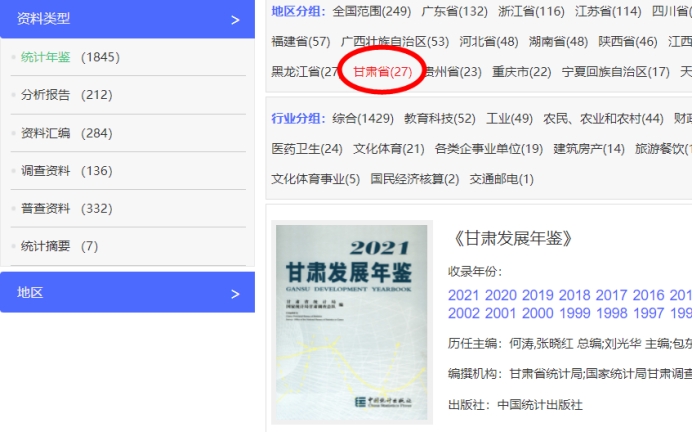The image size is (693, 432).
Task: Open 统计摘要 (7) category
Action: 59,246
